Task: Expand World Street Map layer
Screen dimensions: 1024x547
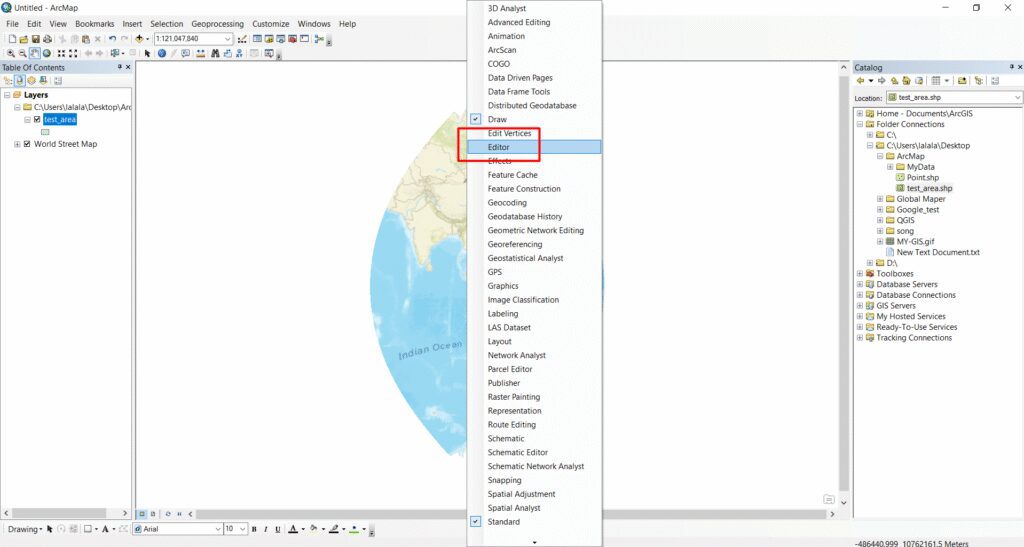Action: [17, 144]
